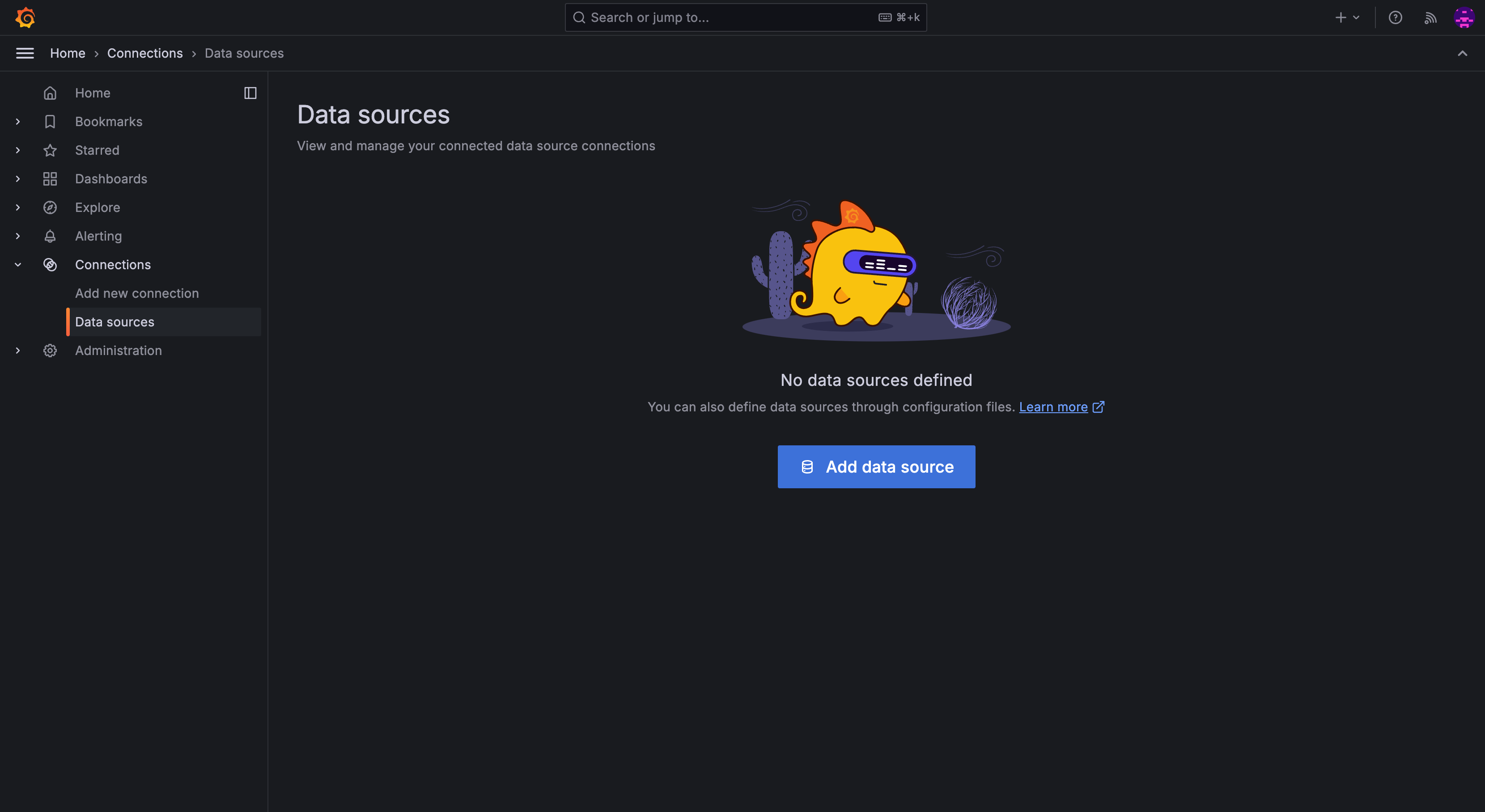Click the Add data source button
The image size is (1485, 812).
(x=876, y=467)
